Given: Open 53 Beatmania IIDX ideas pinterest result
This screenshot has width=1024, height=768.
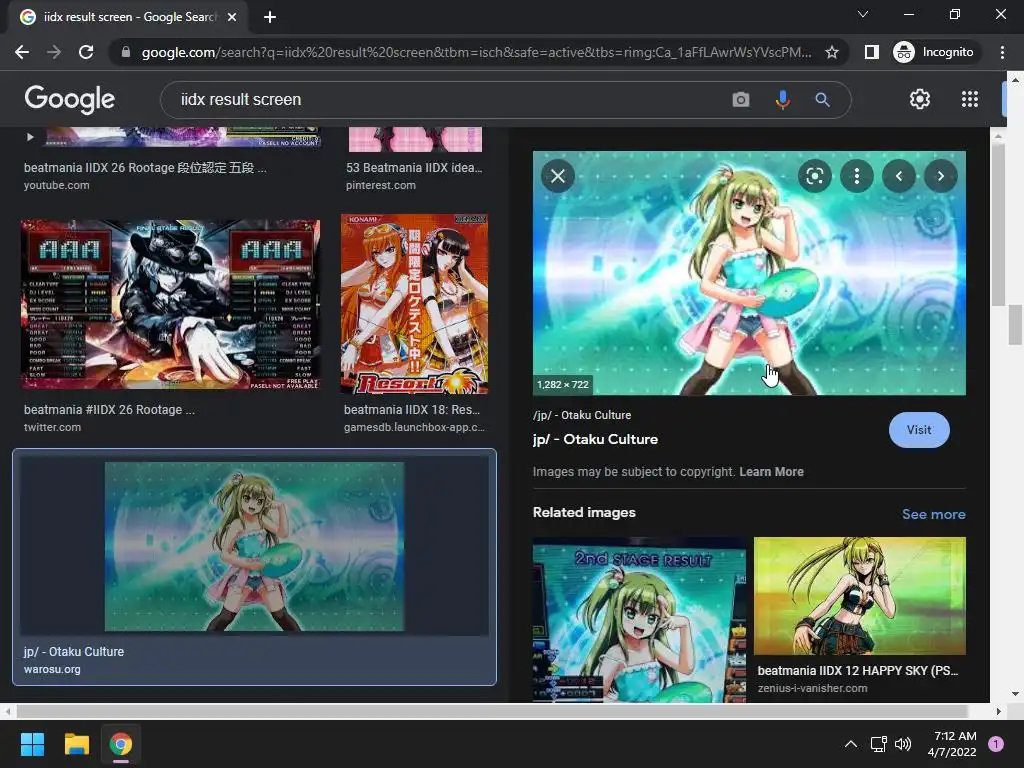Looking at the screenshot, I should (x=414, y=168).
